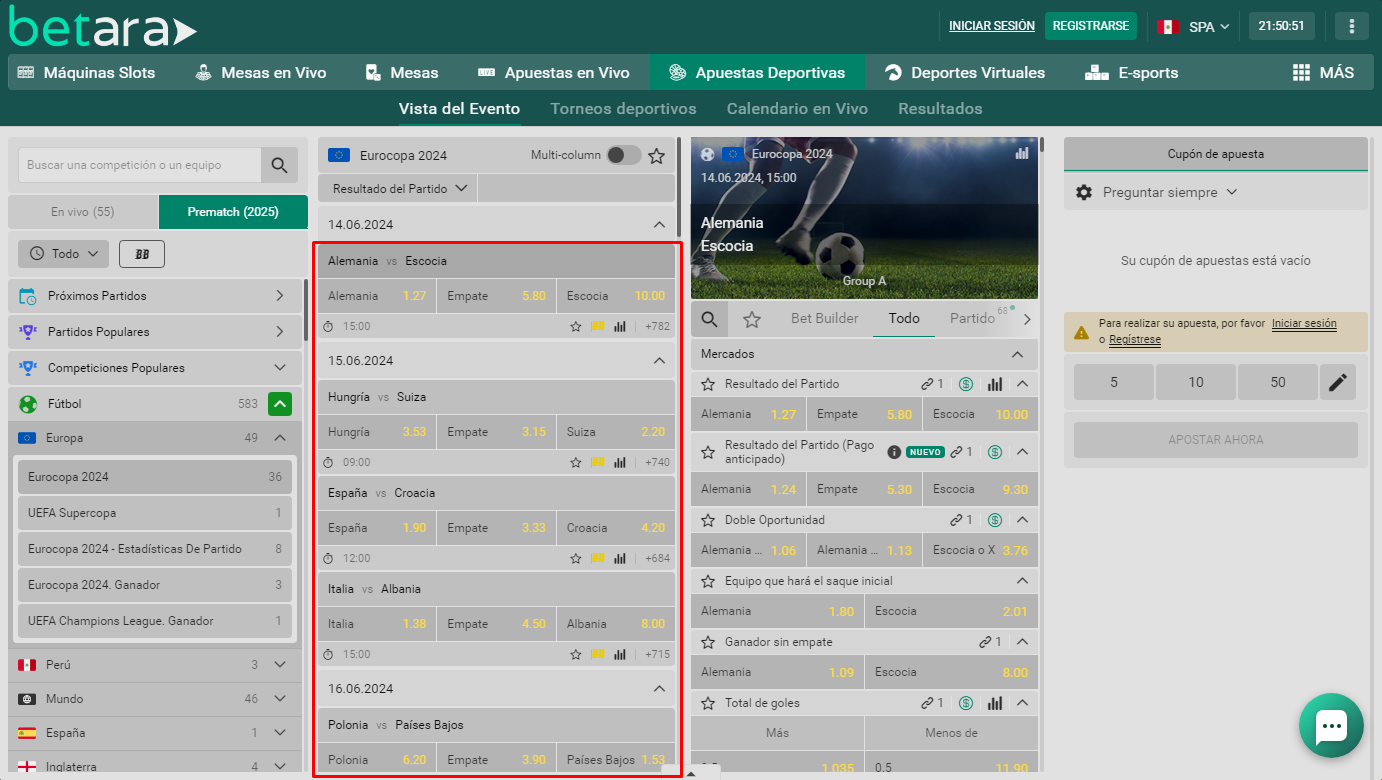Select Prematch (2025) view
The height and width of the screenshot is (780, 1382).
233,212
